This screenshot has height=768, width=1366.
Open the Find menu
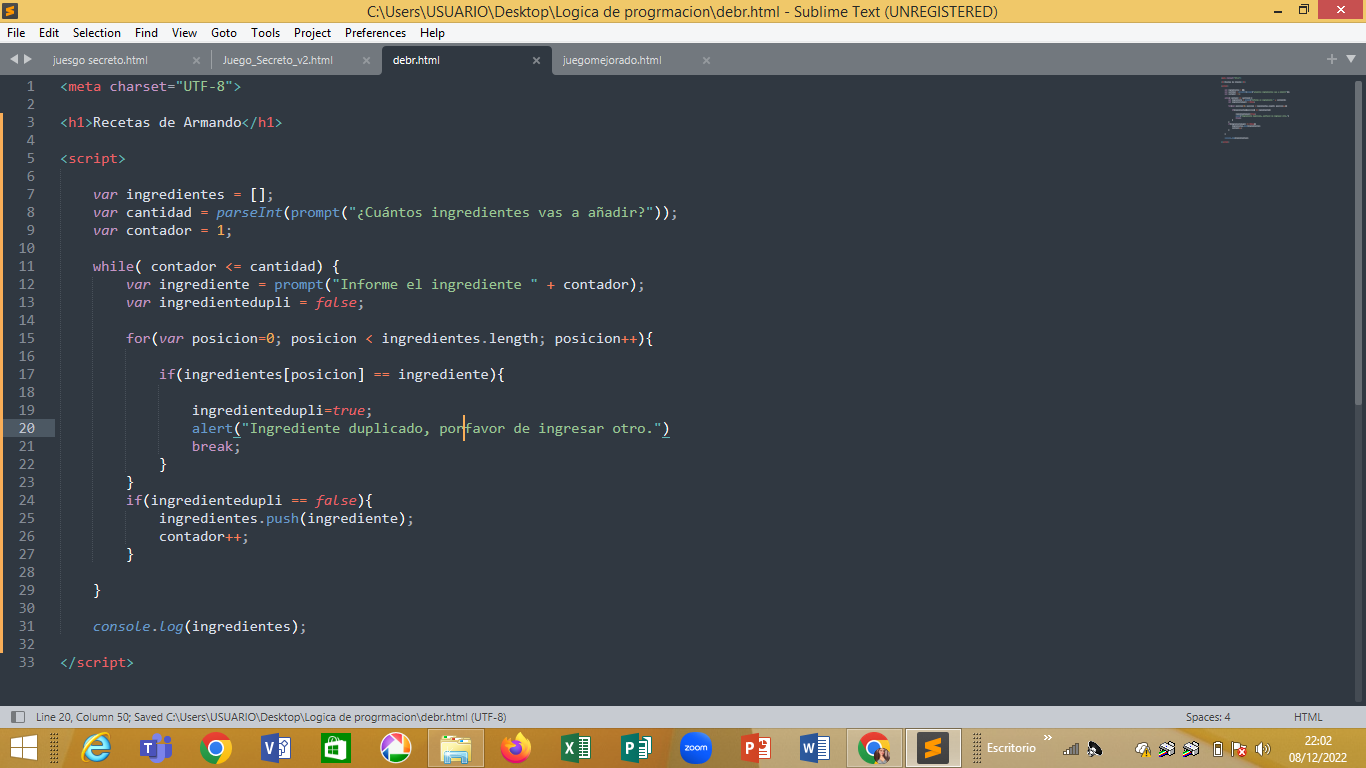(x=146, y=33)
